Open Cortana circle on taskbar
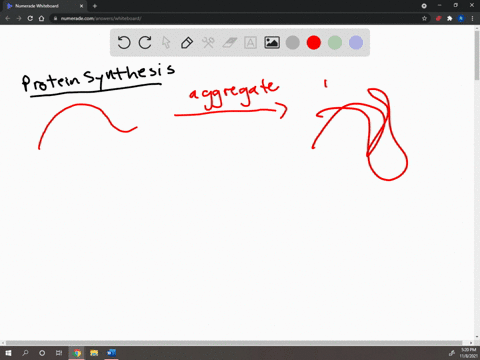 click(x=42, y=353)
